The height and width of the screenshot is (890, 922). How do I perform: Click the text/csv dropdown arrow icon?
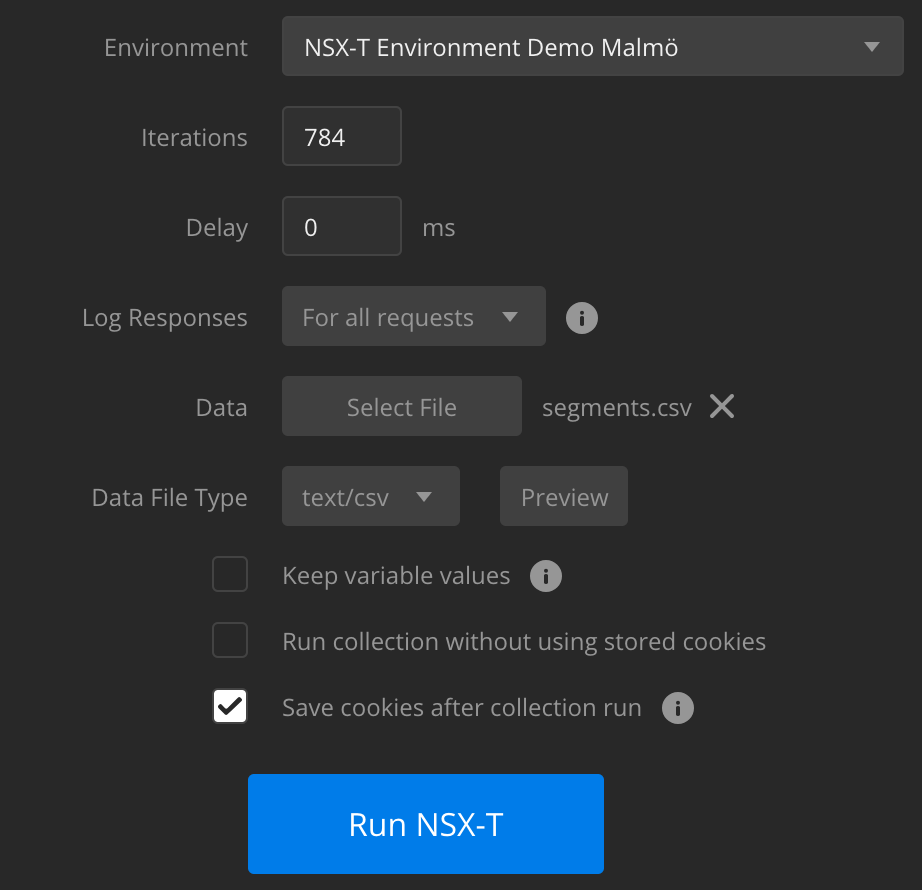[424, 496]
